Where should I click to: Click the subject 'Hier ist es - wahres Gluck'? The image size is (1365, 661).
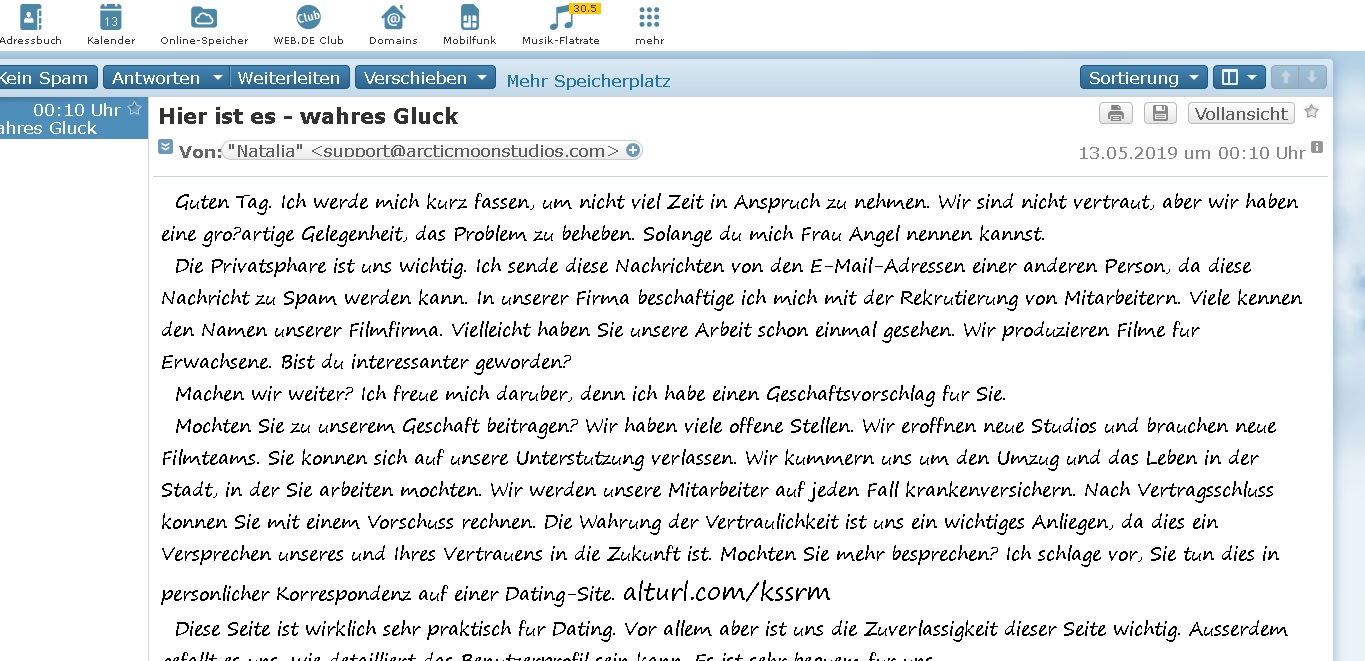[308, 116]
